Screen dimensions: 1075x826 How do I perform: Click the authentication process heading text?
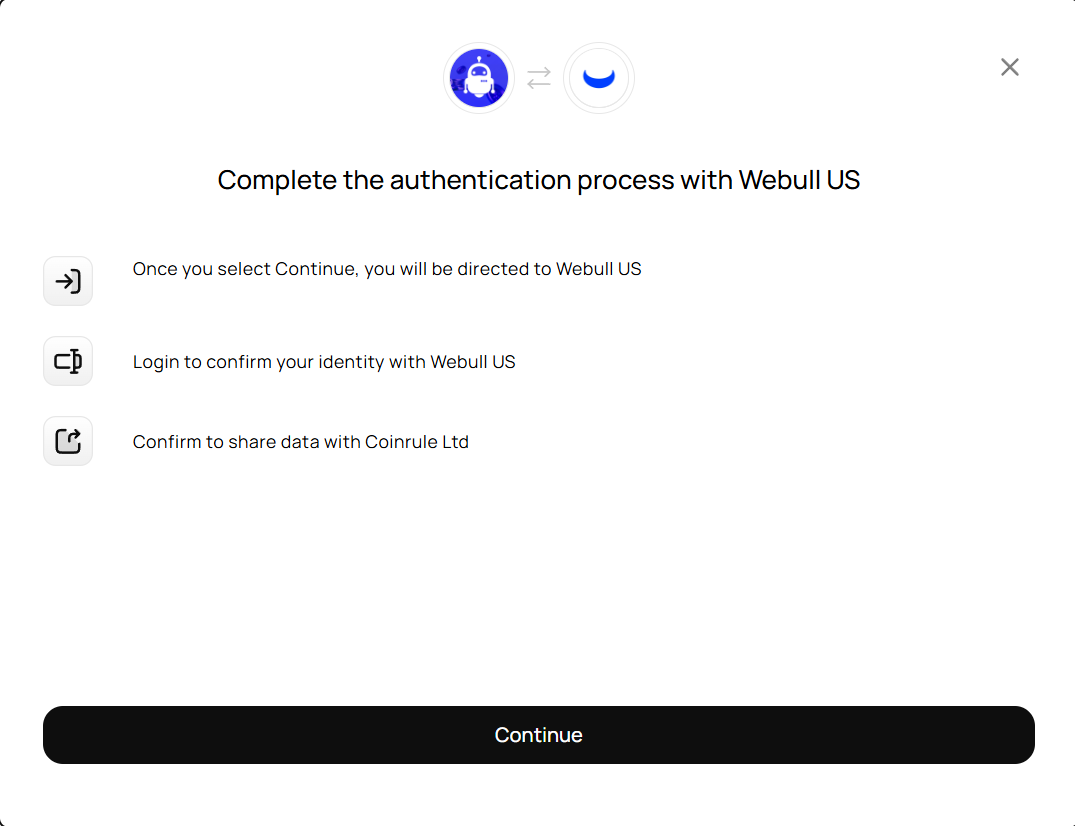[x=538, y=180]
